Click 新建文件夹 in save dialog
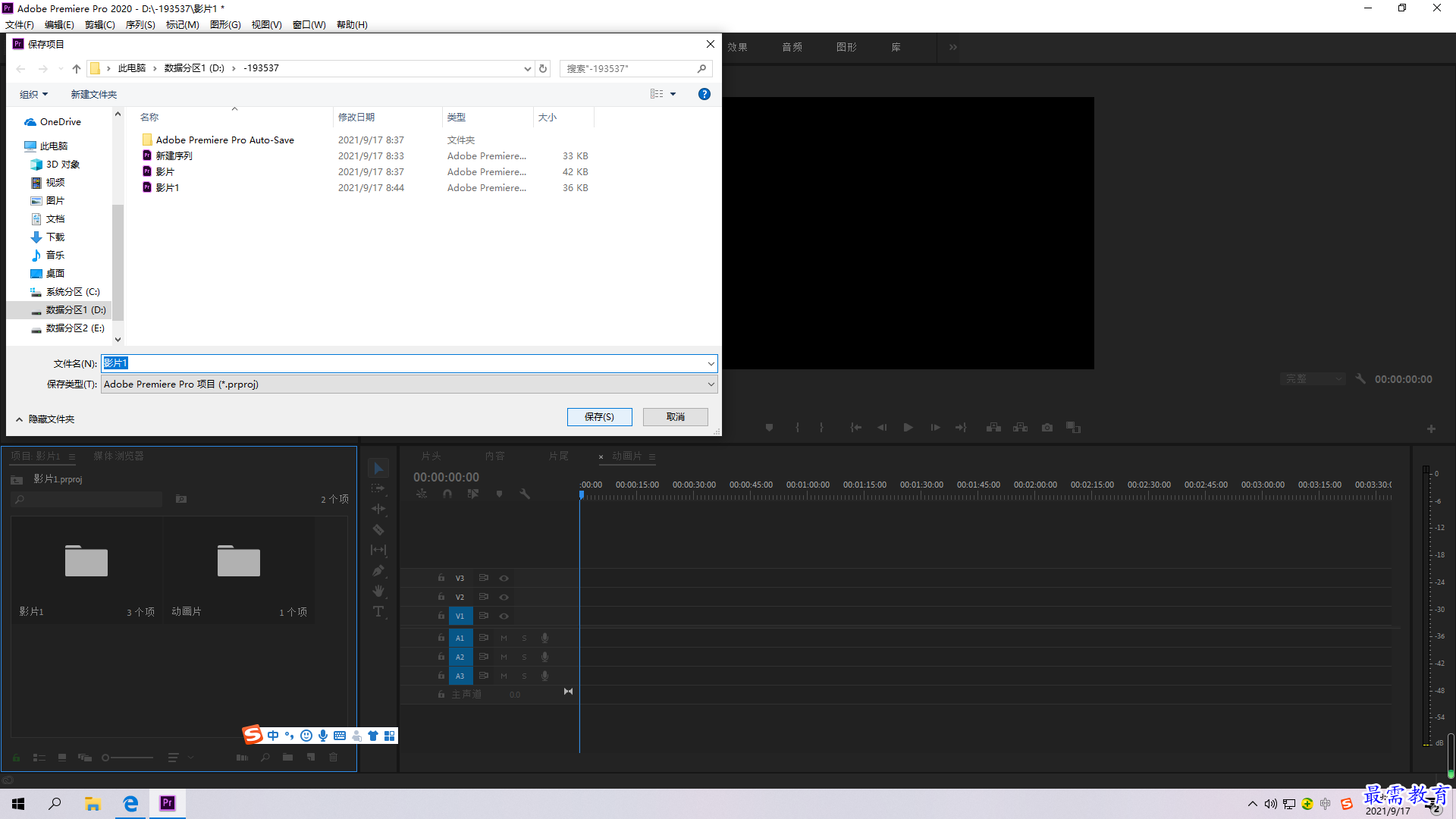Screen dimensions: 1456x819 pos(94,94)
